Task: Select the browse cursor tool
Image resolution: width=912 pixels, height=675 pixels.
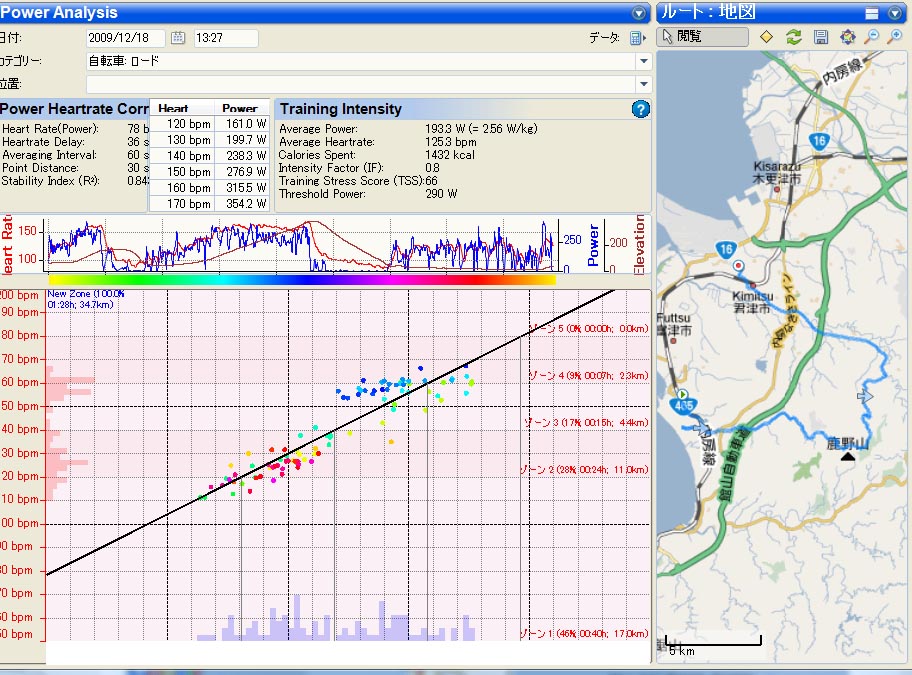Action: (703, 37)
